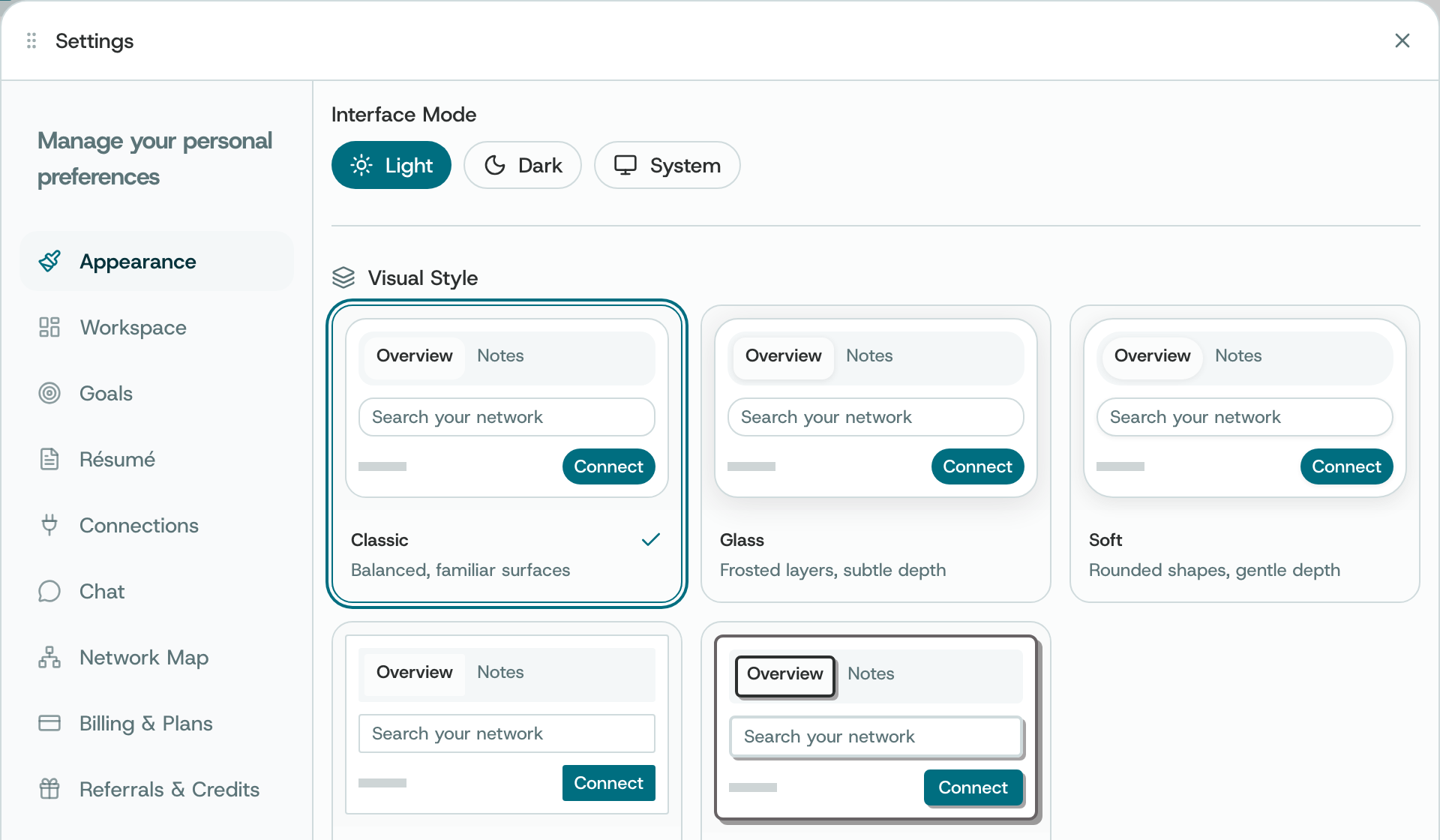The height and width of the screenshot is (840, 1440).
Task: Select the Classic visual style card
Action: [x=507, y=454]
